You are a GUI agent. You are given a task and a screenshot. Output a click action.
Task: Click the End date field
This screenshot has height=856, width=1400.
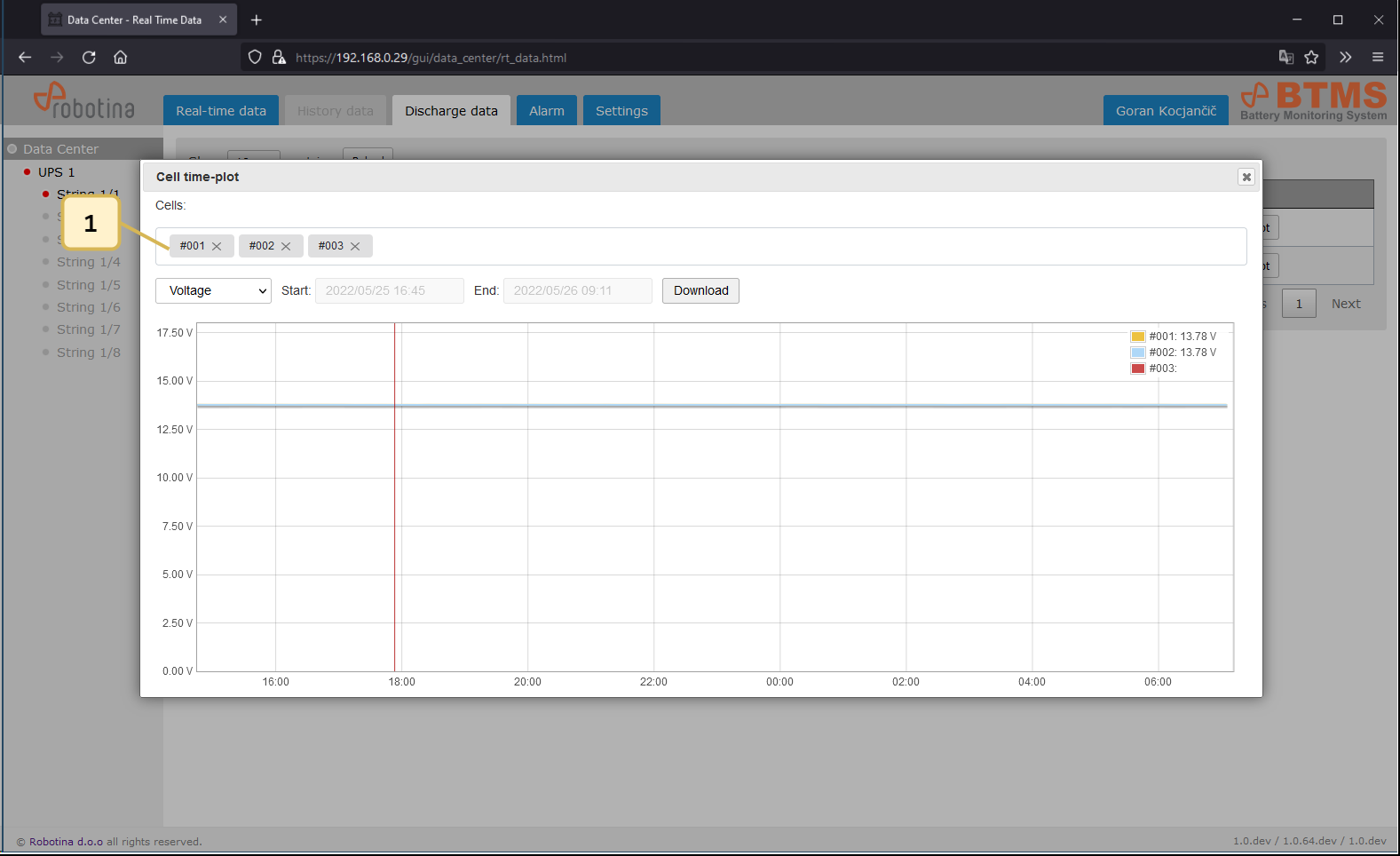tap(577, 291)
